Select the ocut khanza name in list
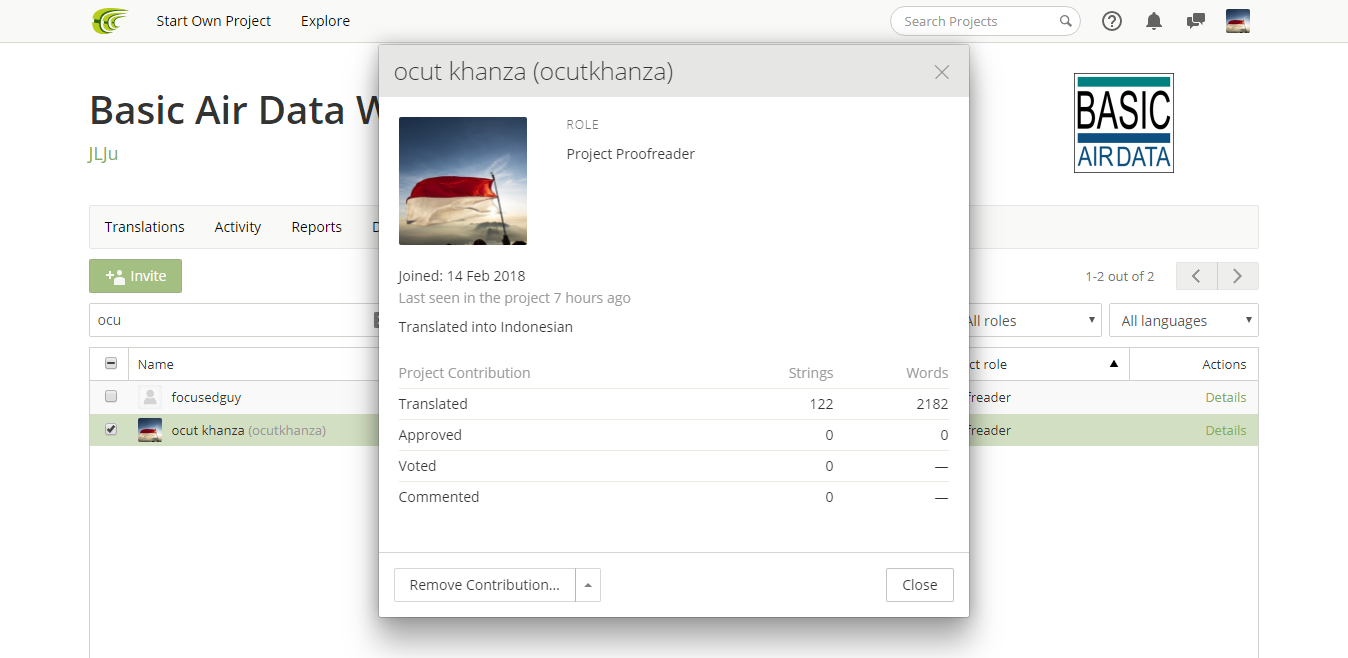This screenshot has height=658, width=1348. tap(208, 430)
